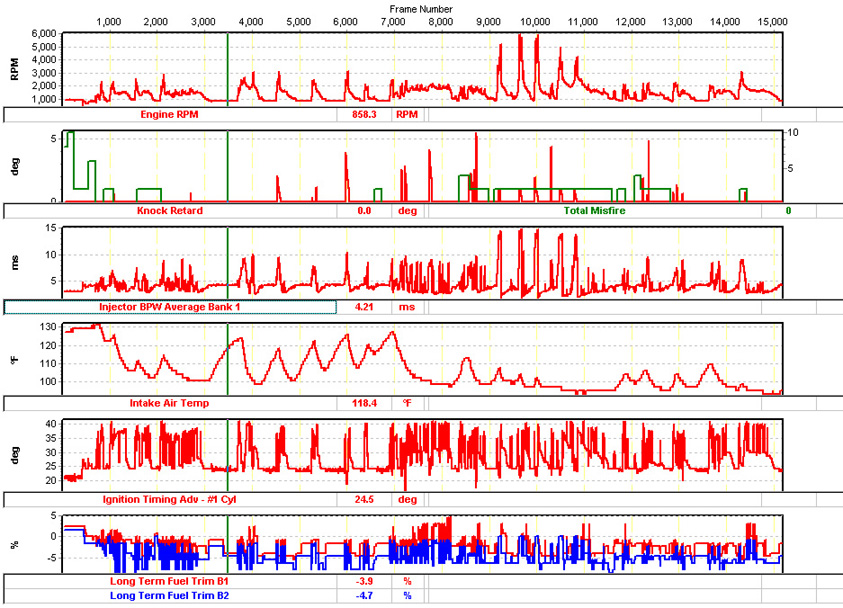Image resolution: width=843 pixels, height=608 pixels.
Task: Click the 24.5 ignition timing value
Action: [x=364, y=499]
